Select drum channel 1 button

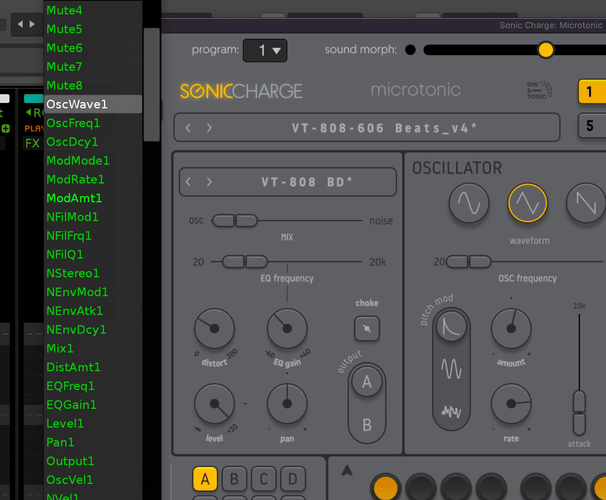point(590,92)
